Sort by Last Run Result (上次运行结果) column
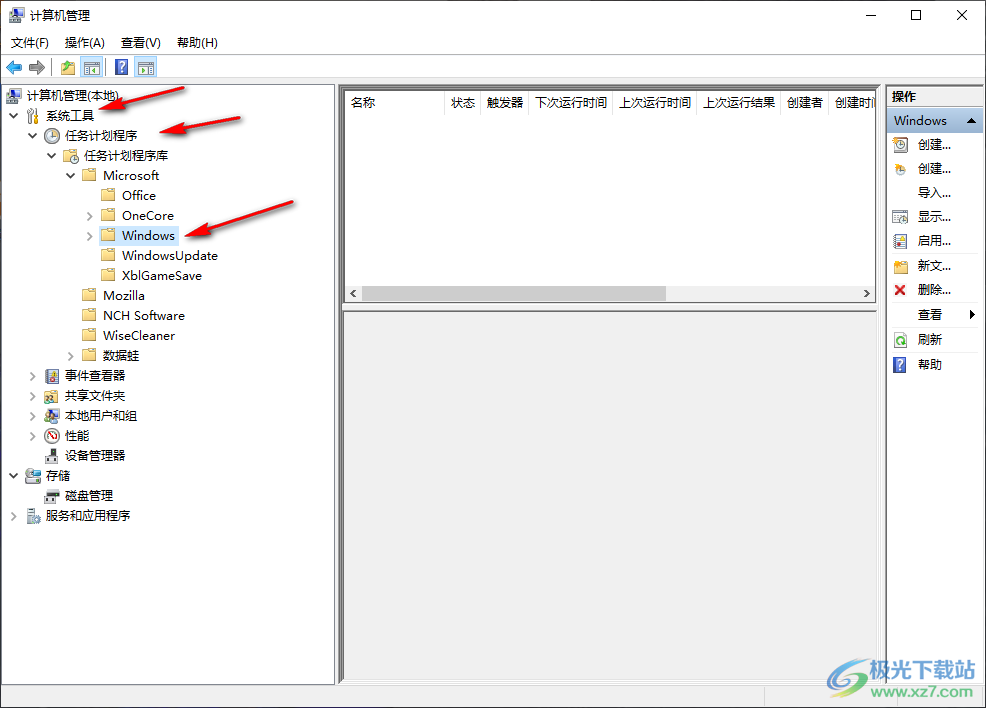 [739, 102]
